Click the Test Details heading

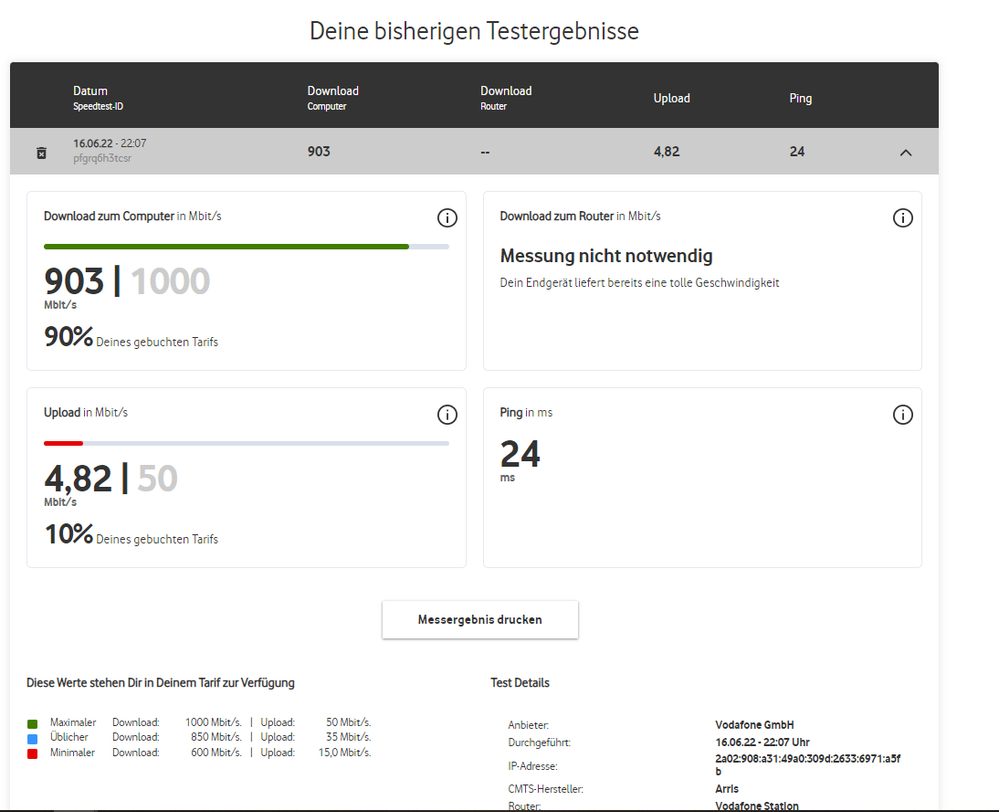[x=520, y=683]
